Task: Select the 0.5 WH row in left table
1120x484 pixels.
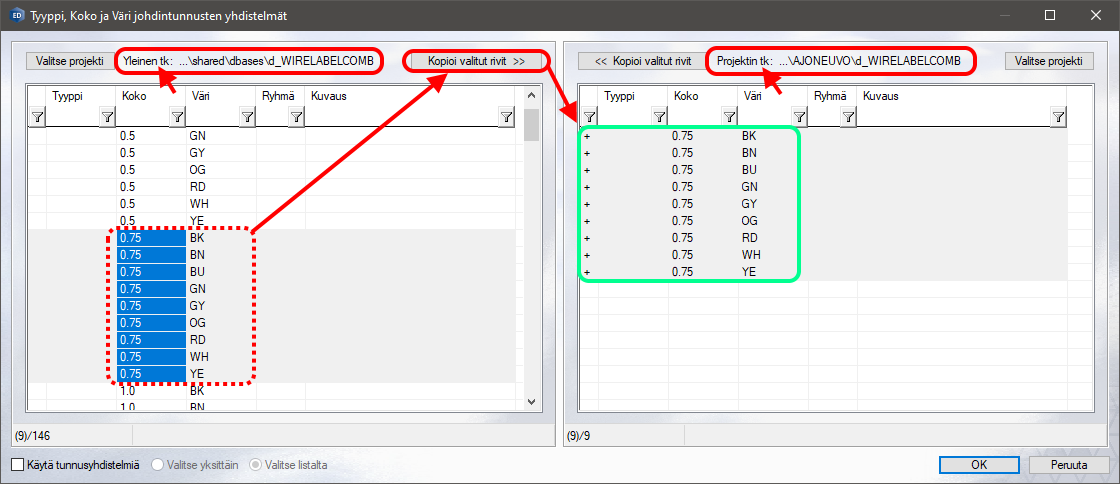Action: (272, 204)
